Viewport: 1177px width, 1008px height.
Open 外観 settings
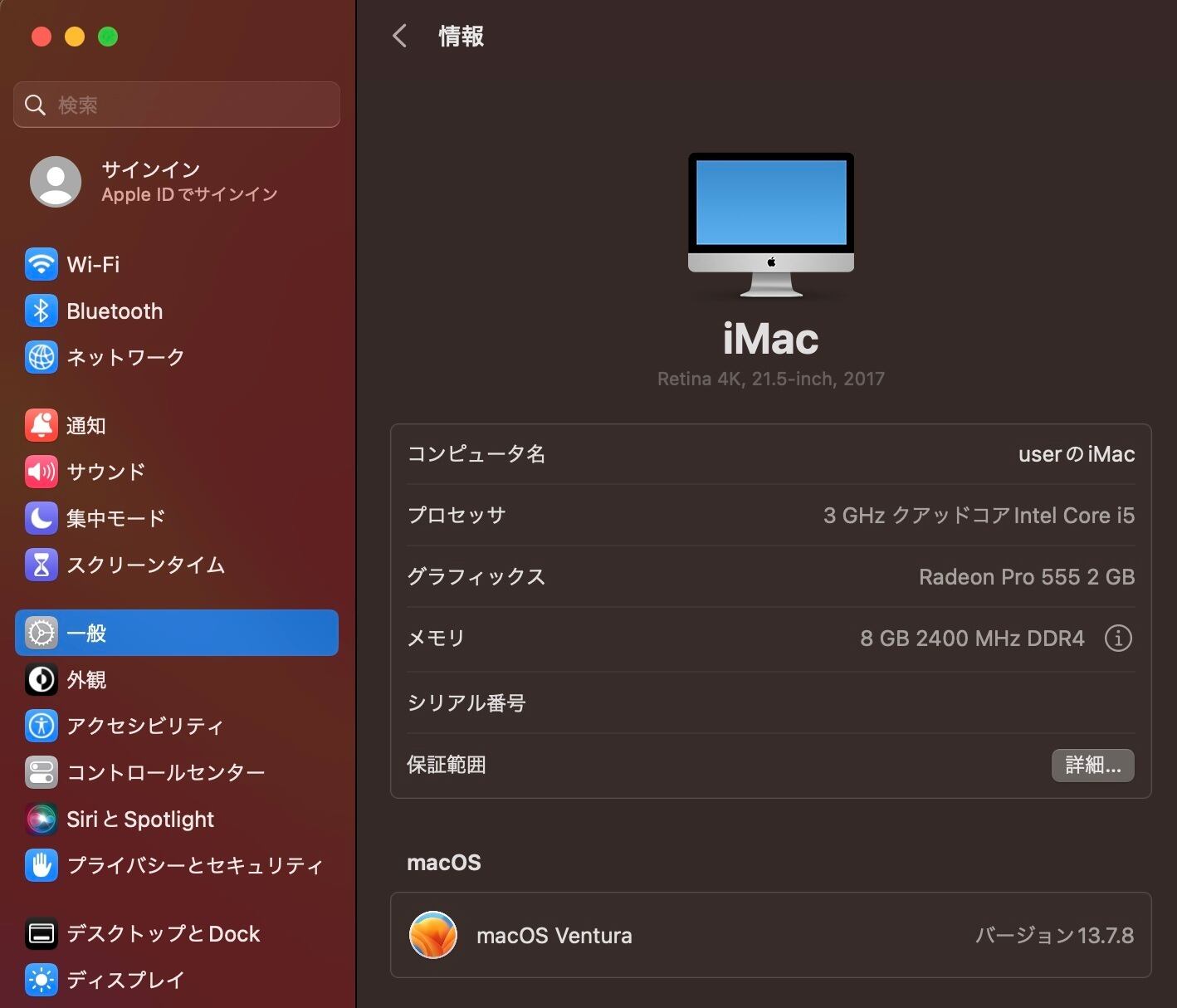177,679
